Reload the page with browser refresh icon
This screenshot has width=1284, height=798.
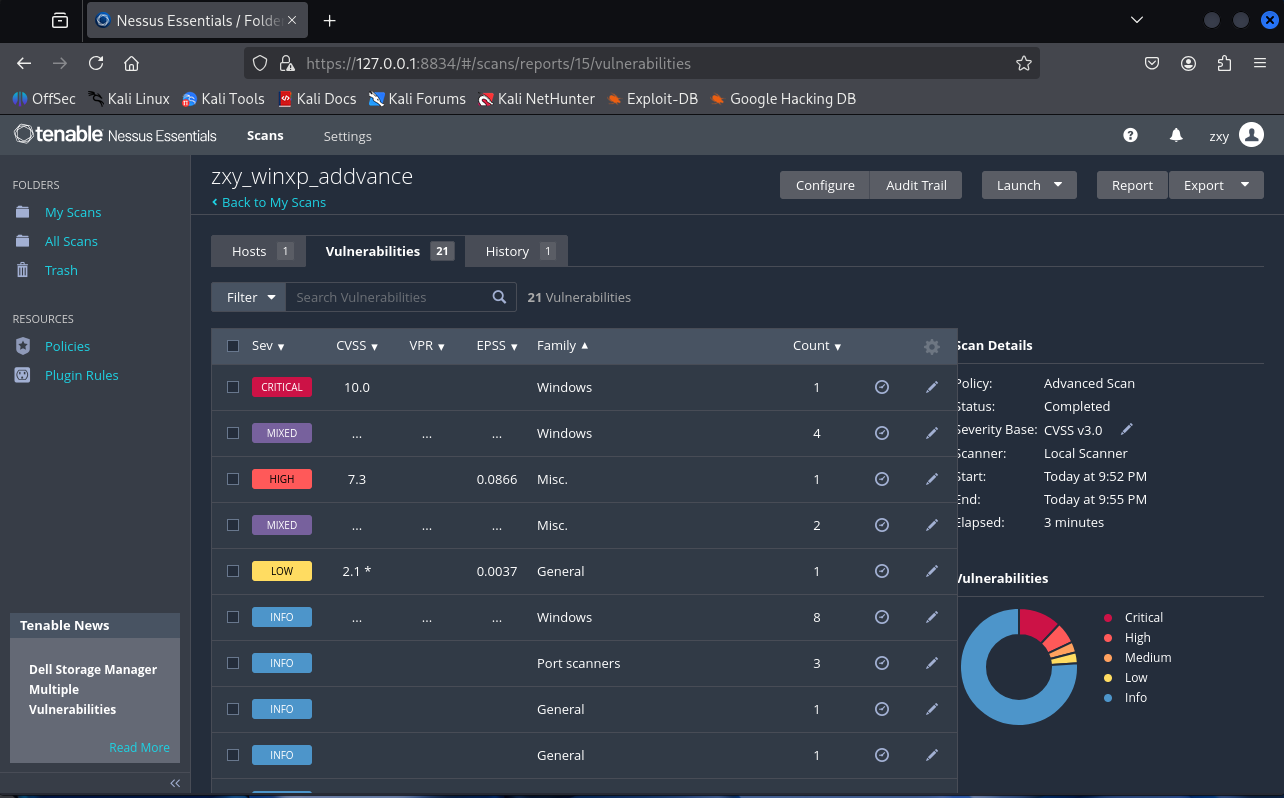[96, 63]
